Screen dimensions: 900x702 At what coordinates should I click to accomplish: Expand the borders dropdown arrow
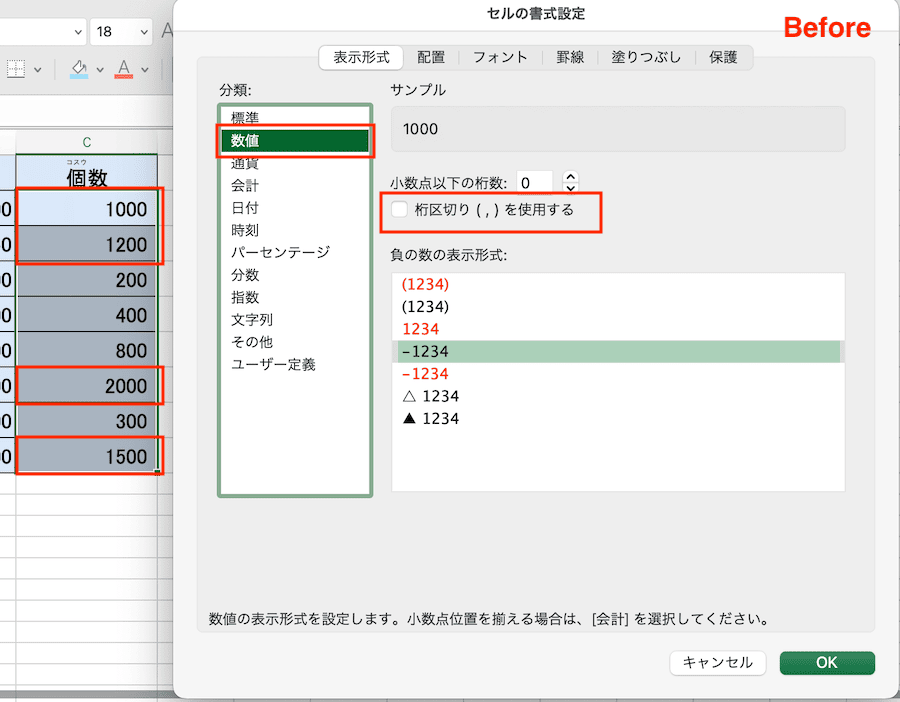pyautogui.click(x=38, y=70)
